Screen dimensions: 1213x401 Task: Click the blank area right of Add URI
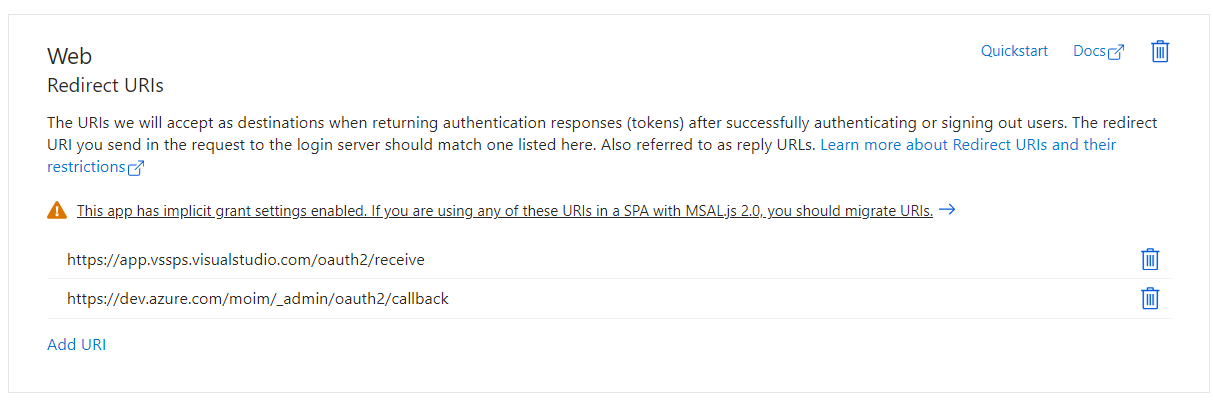600,345
